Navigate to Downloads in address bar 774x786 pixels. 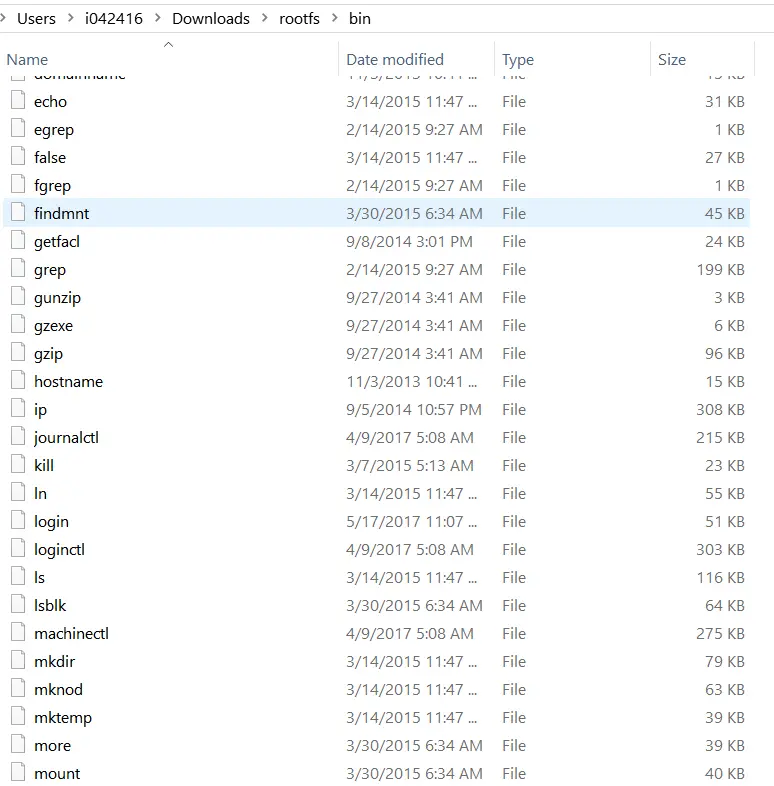211,19
